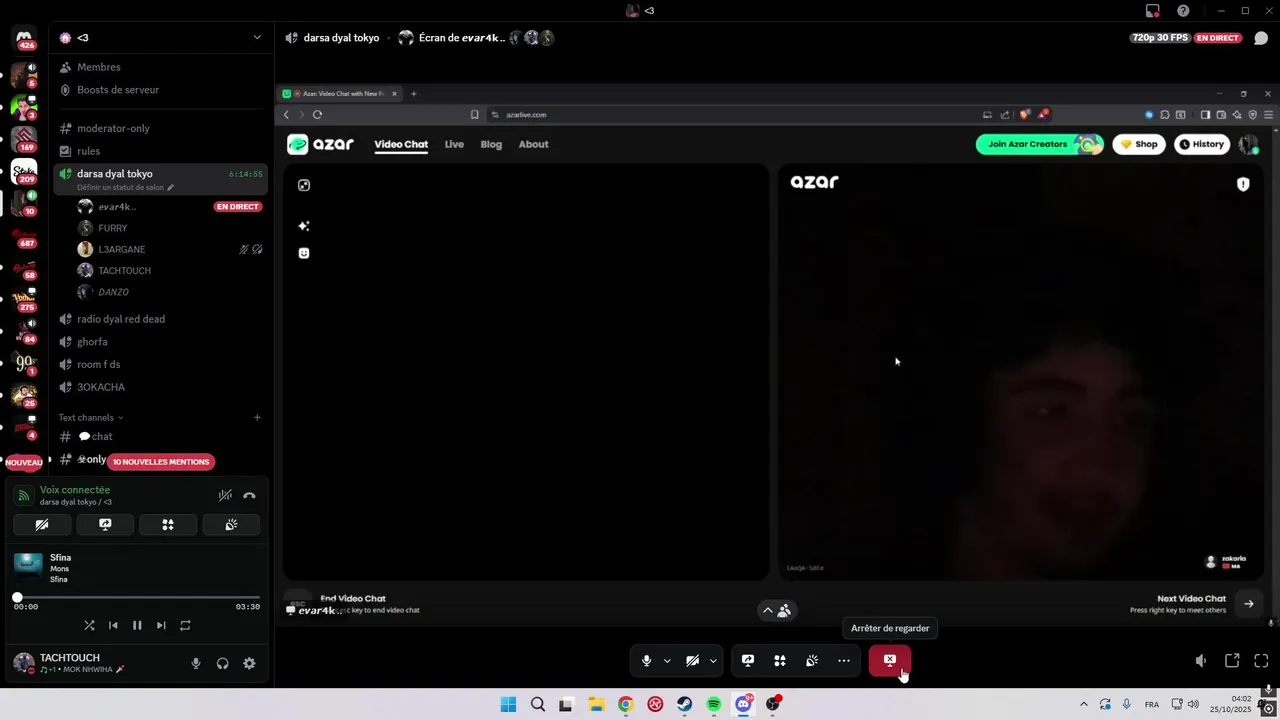
Task: Mute microphone in user panel
Action: [196, 663]
